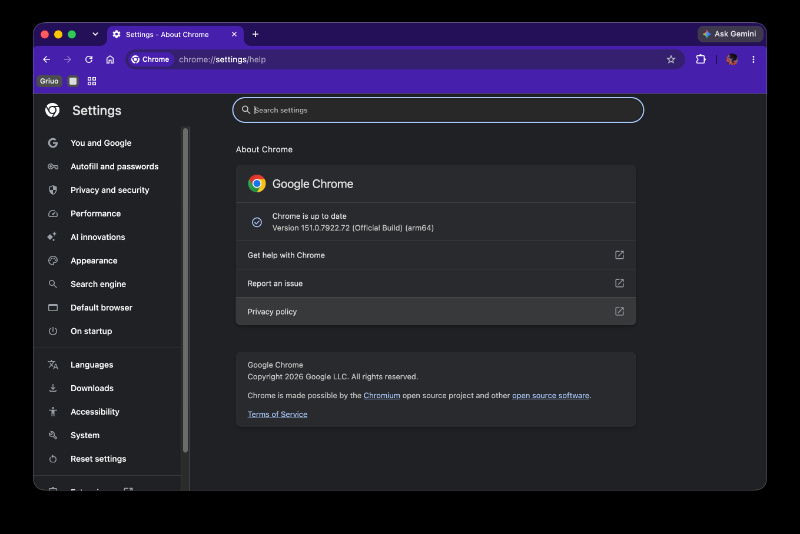Focus the Search settings field
Viewport: 800px width, 534px height.
point(438,110)
